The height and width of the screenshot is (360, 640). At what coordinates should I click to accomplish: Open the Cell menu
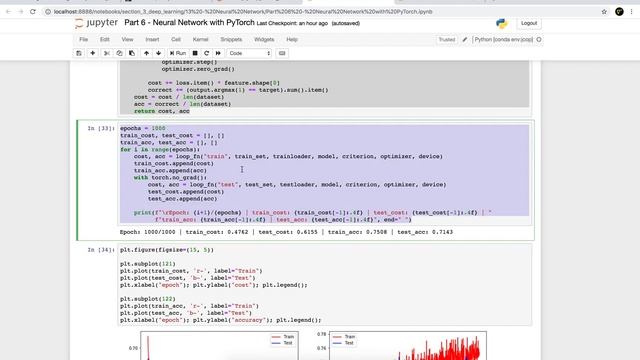tap(176, 40)
